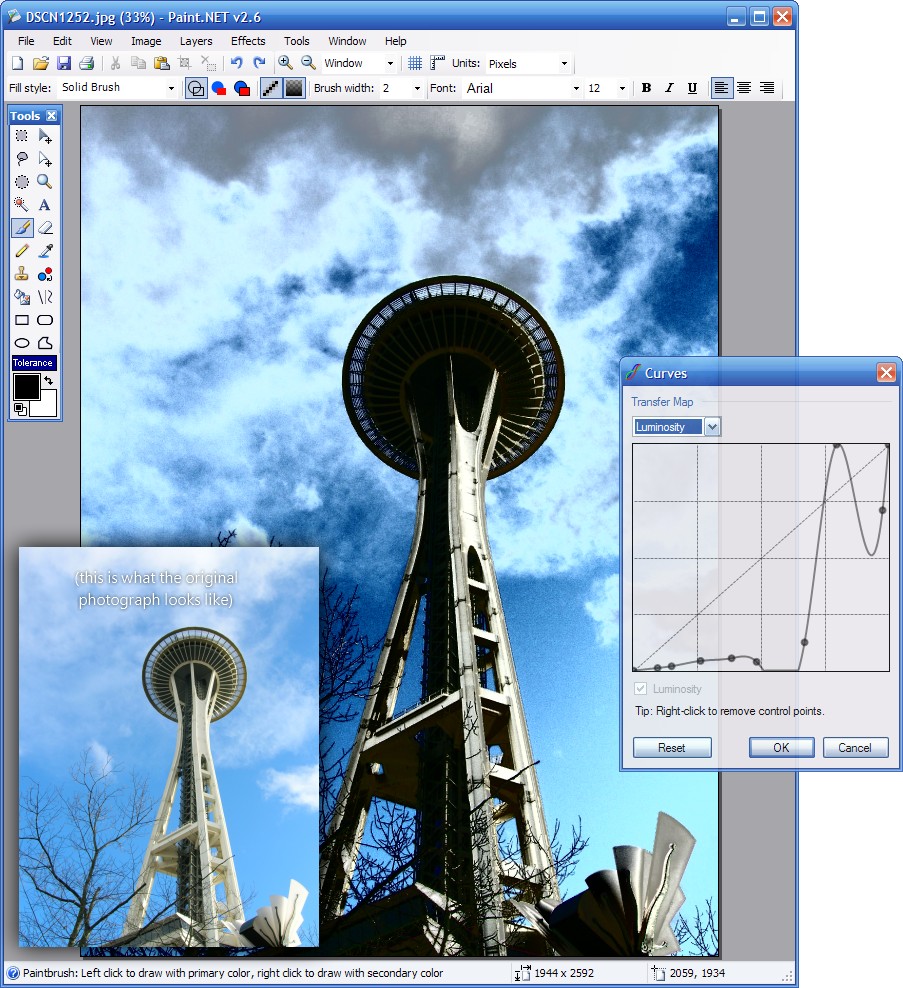Select the Eraser tool

[45, 227]
